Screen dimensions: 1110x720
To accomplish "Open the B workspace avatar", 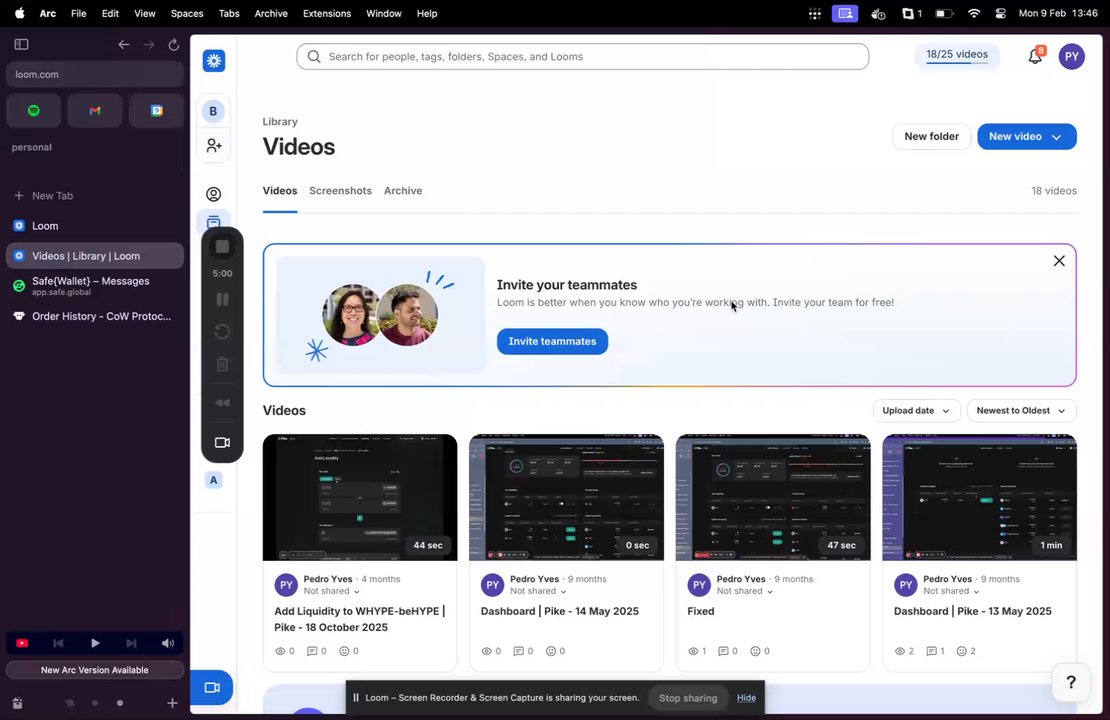I will (x=213, y=111).
